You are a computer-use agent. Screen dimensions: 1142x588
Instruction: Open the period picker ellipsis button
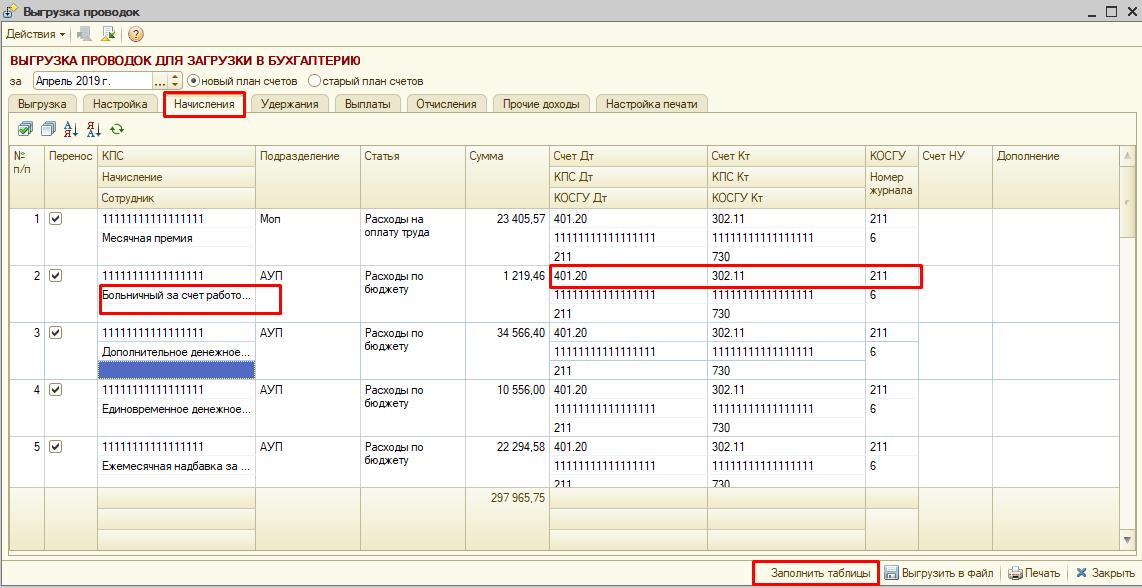coord(160,81)
